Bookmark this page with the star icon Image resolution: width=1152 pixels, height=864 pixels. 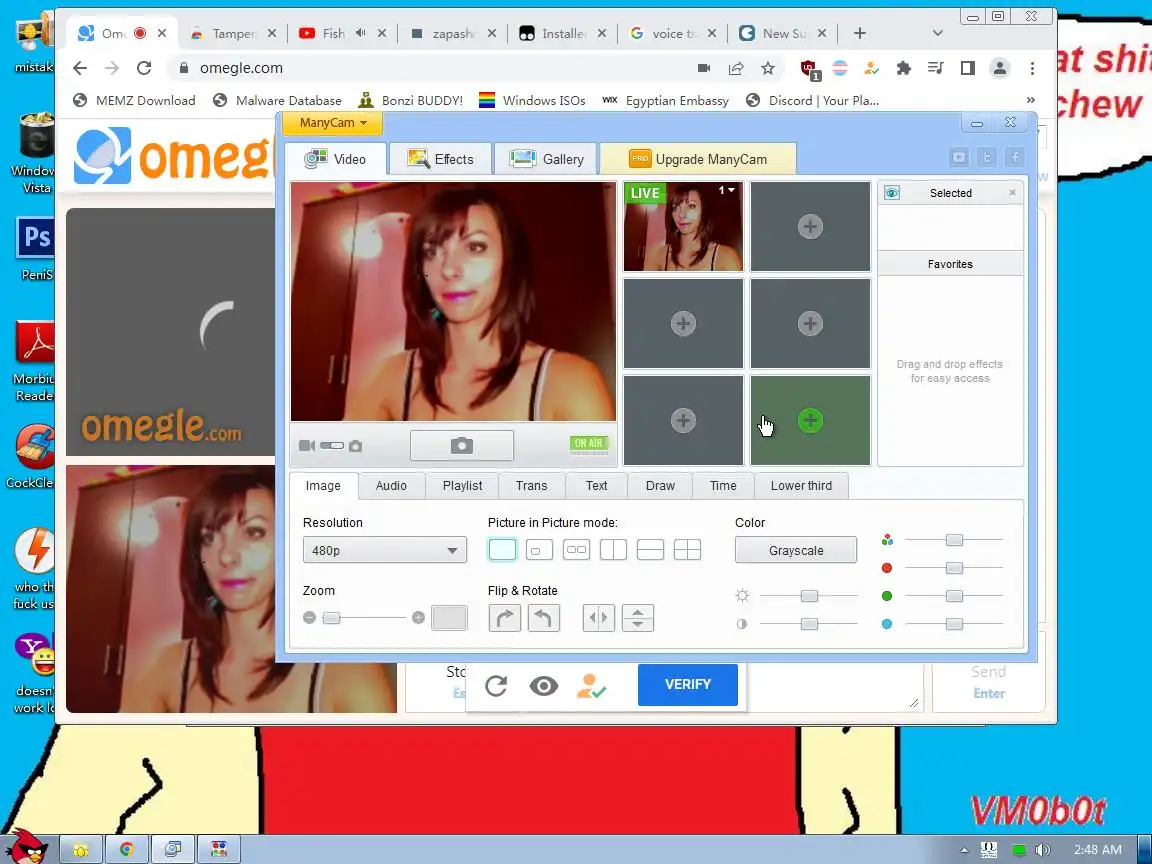click(x=768, y=68)
